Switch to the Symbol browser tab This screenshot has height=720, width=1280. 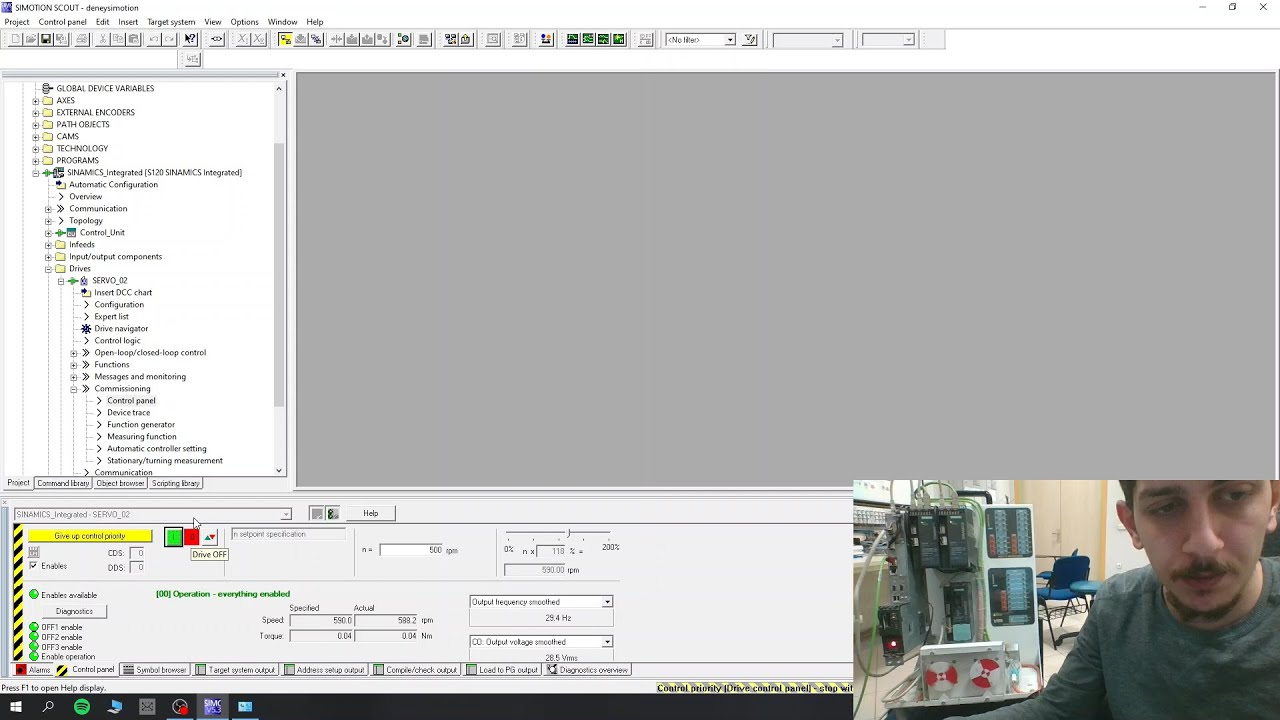155,670
